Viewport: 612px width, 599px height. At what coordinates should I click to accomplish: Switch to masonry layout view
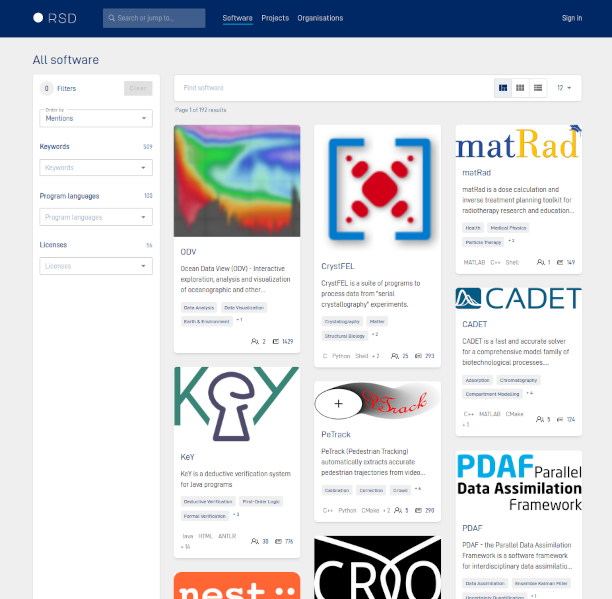tap(503, 88)
